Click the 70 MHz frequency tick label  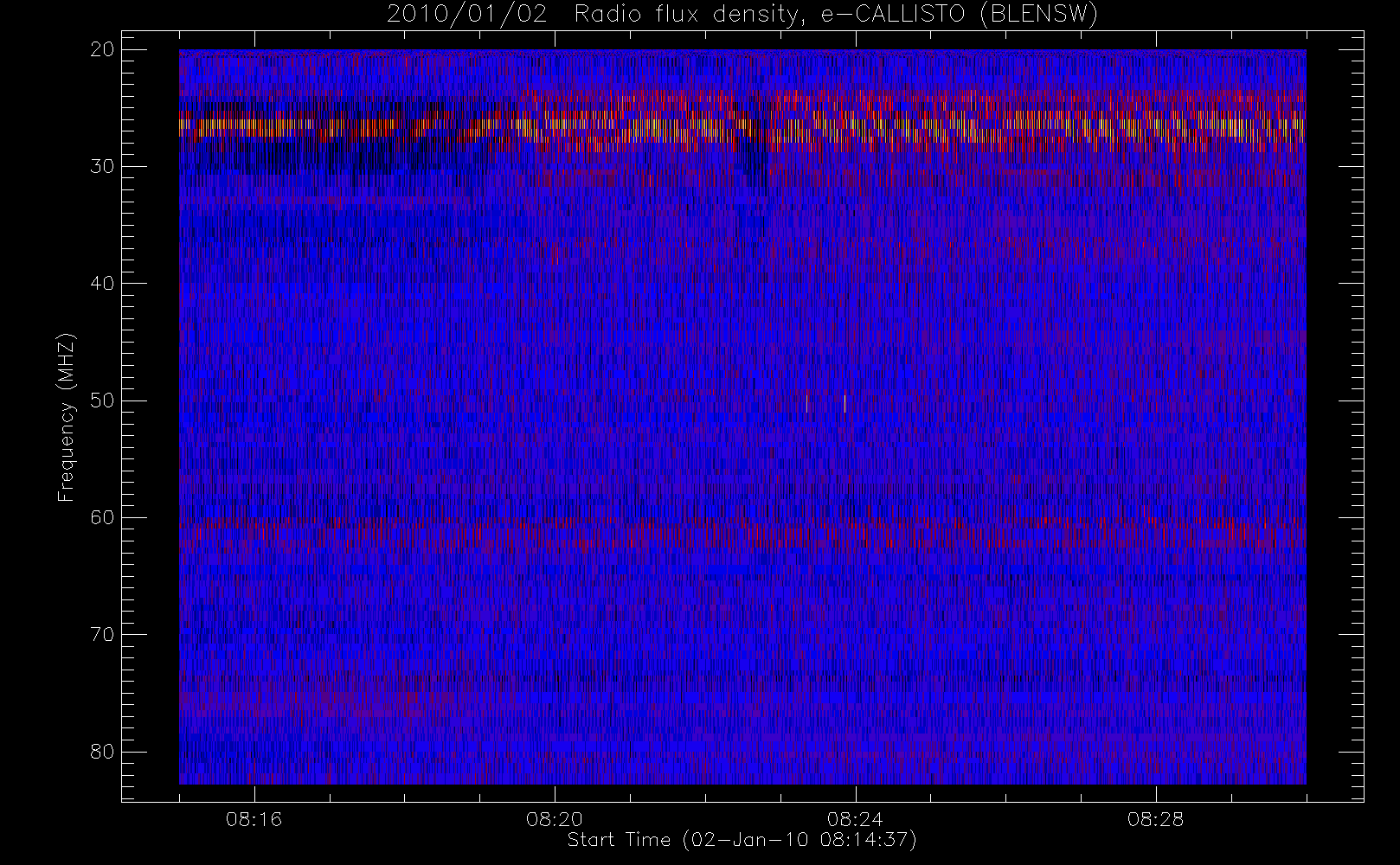[x=102, y=634]
